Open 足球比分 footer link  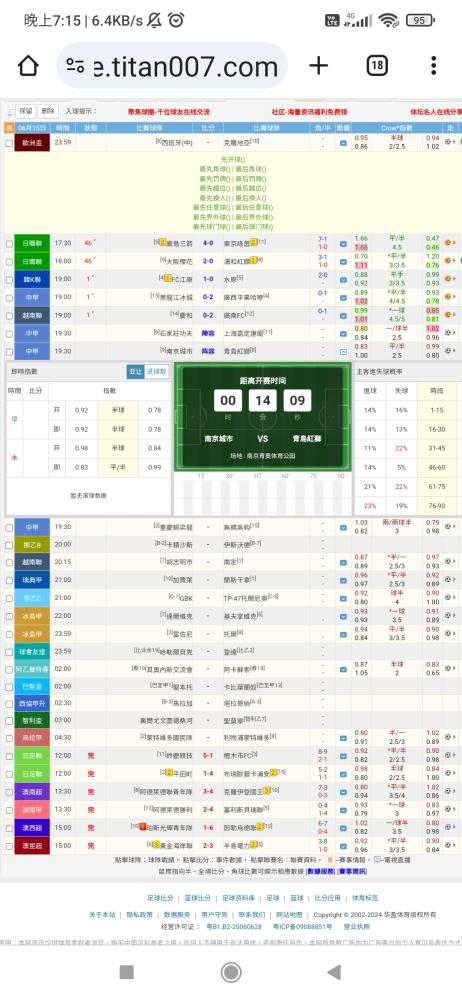158,897
